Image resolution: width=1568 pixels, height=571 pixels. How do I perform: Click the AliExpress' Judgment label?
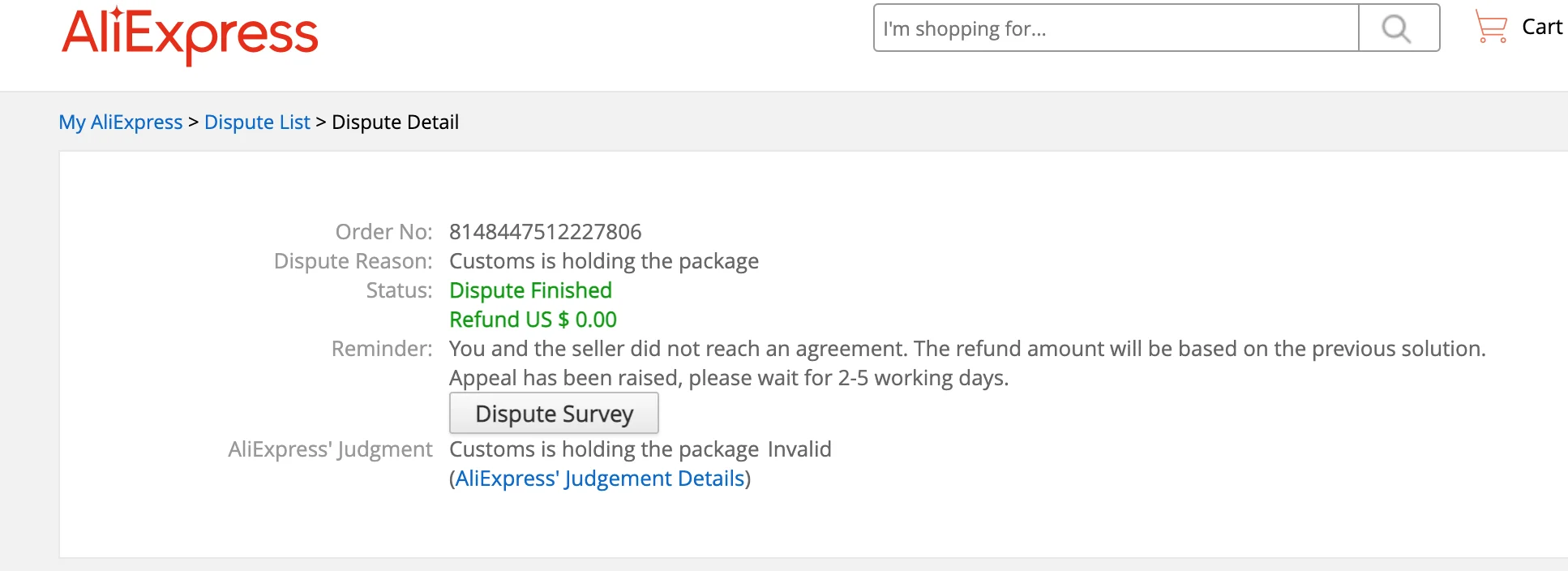coord(330,449)
